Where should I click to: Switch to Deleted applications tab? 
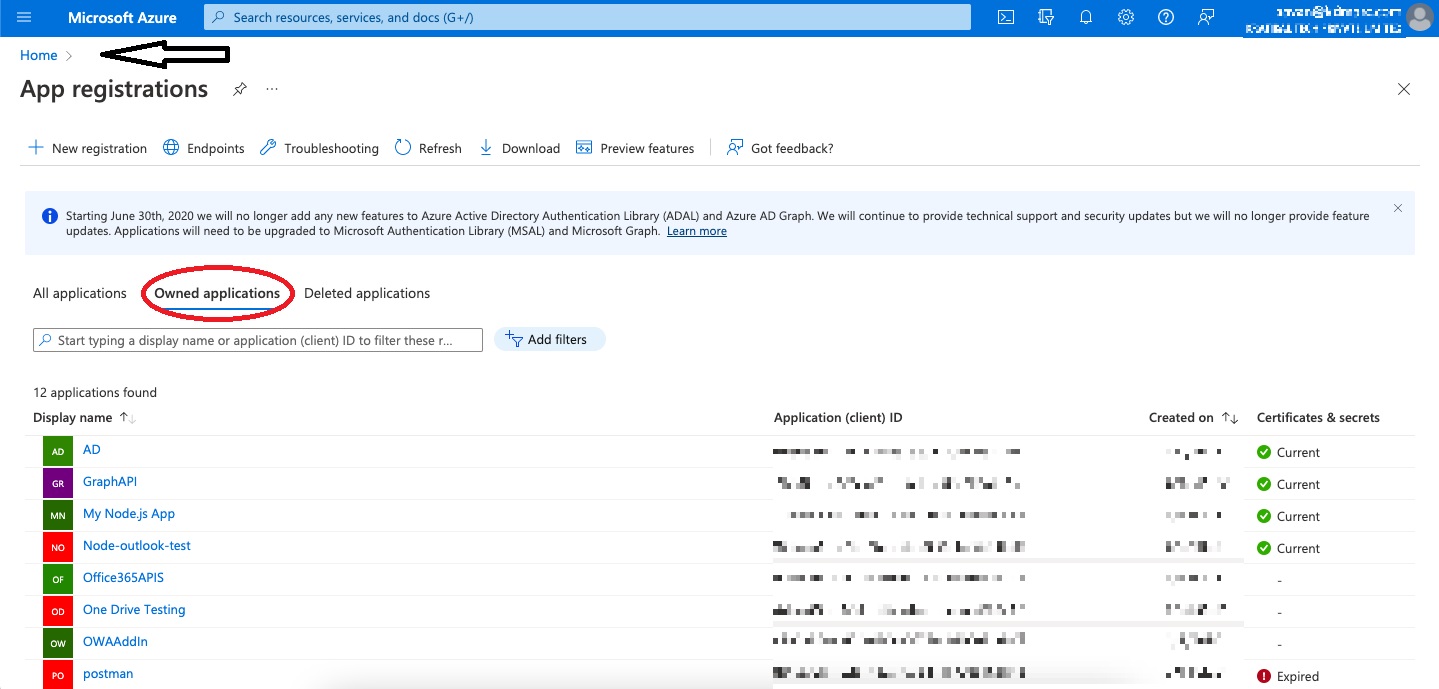coord(367,293)
